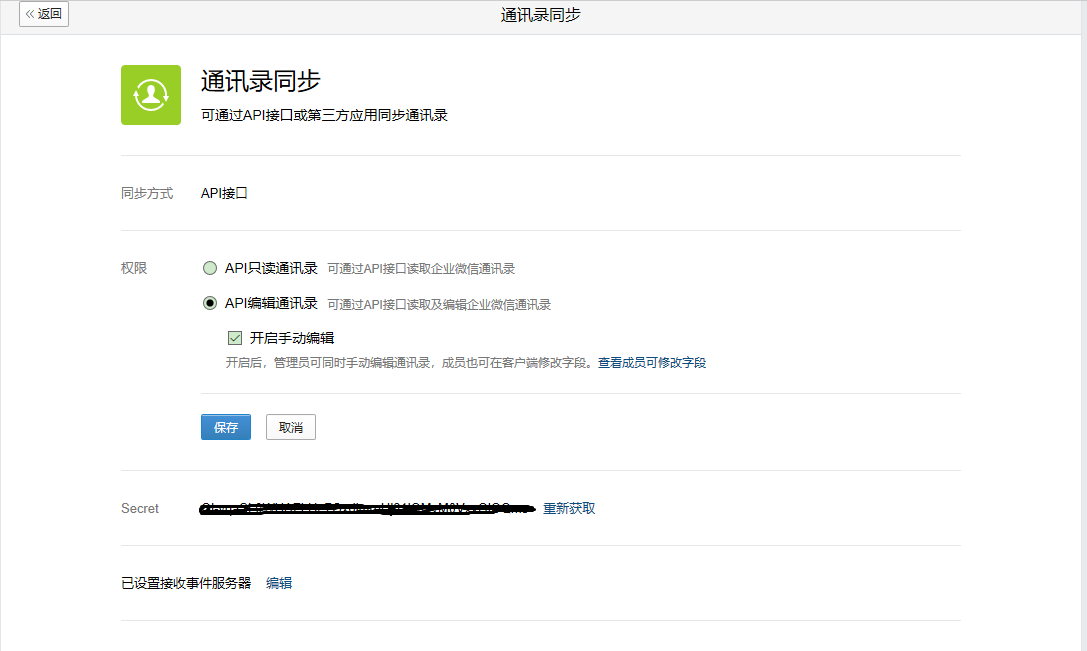This screenshot has width=1087, height=651.
Task: Click the green contacts sync app icon
Action: (150, 95)
